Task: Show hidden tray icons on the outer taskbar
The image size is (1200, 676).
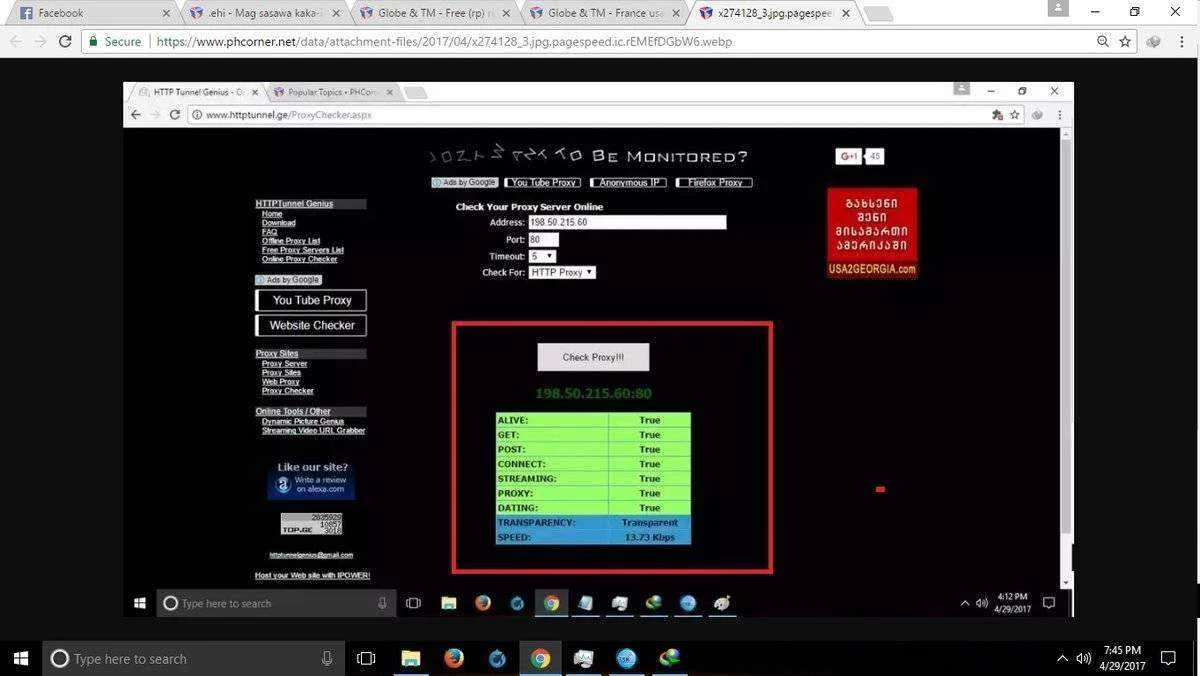Action: point(1062,658)
